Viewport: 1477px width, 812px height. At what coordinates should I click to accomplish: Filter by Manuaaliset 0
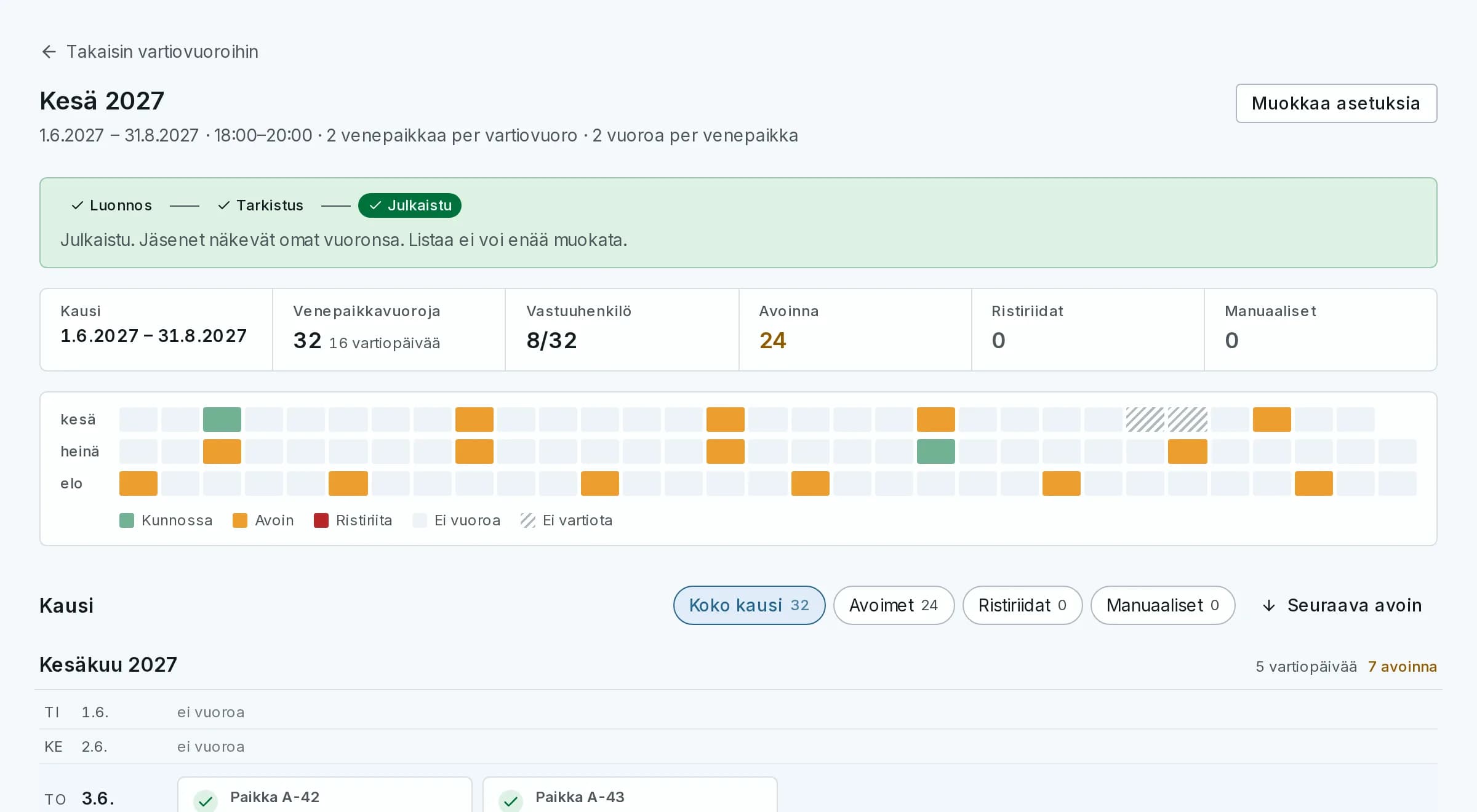tap(1163, 605)
